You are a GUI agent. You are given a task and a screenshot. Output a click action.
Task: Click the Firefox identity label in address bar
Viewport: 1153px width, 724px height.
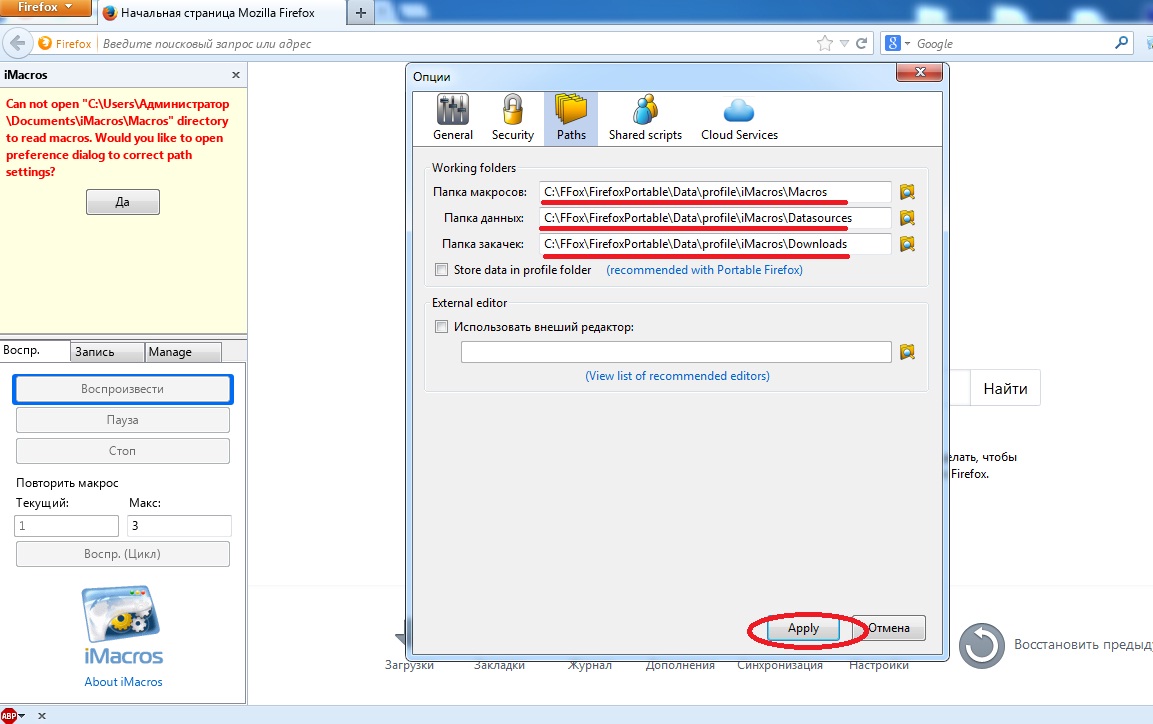65,43
